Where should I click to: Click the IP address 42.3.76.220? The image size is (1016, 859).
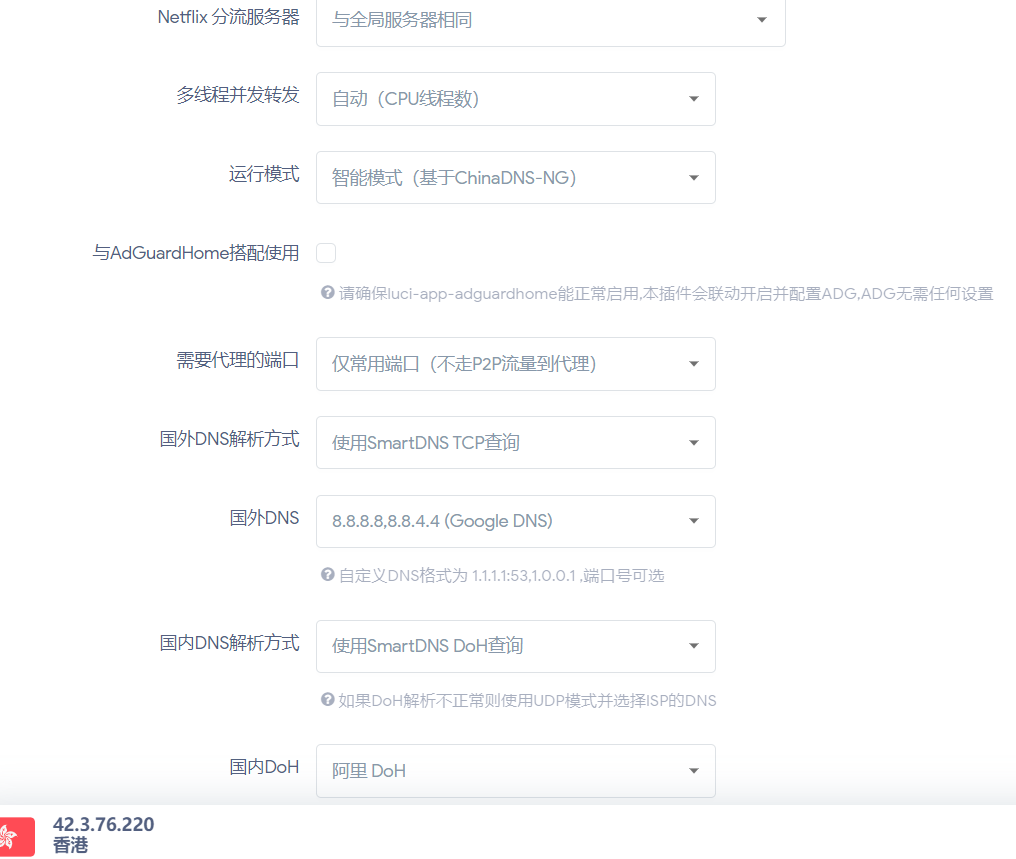click(104, 824)
